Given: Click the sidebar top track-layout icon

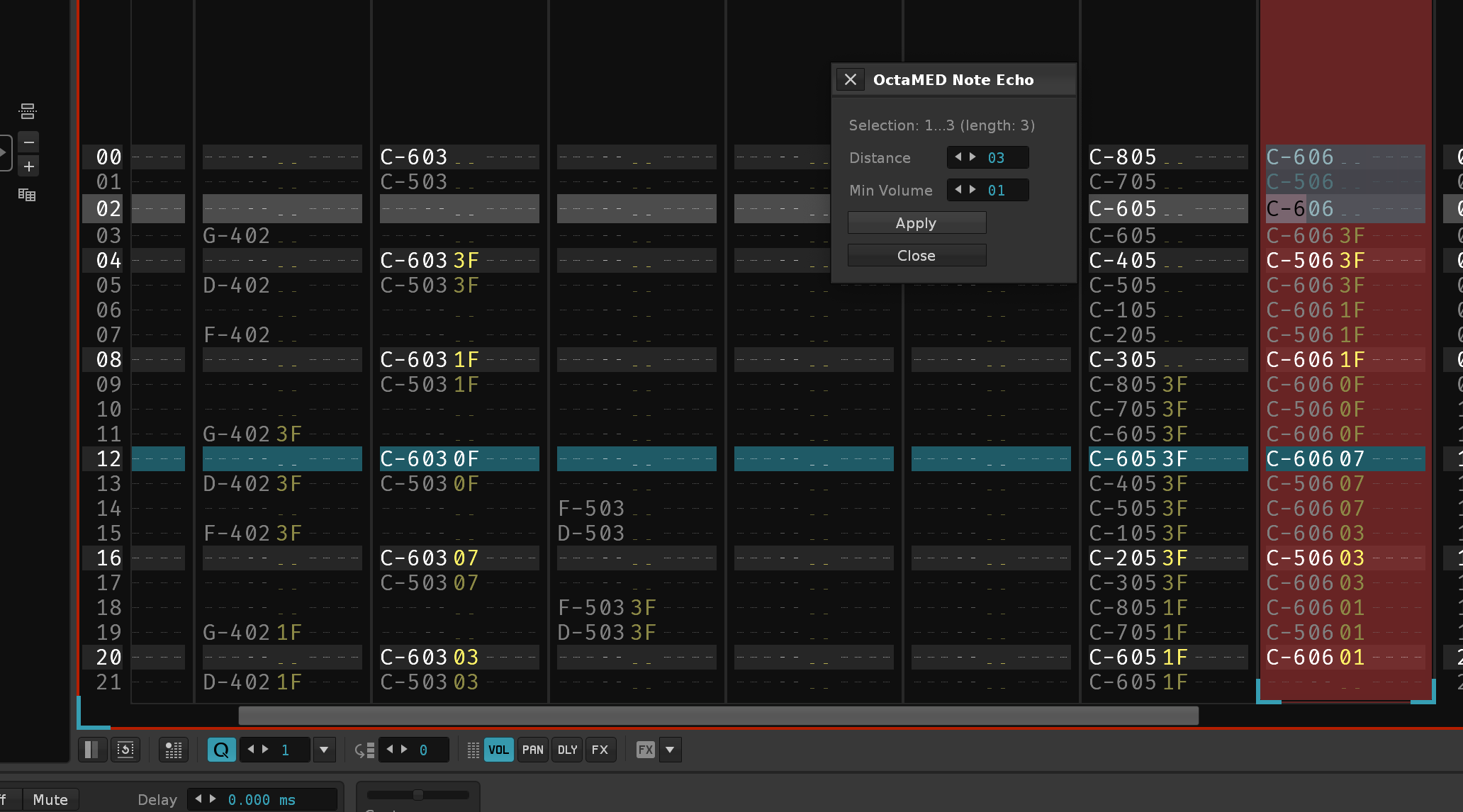Looking at the screenshot, I should 27,111.
